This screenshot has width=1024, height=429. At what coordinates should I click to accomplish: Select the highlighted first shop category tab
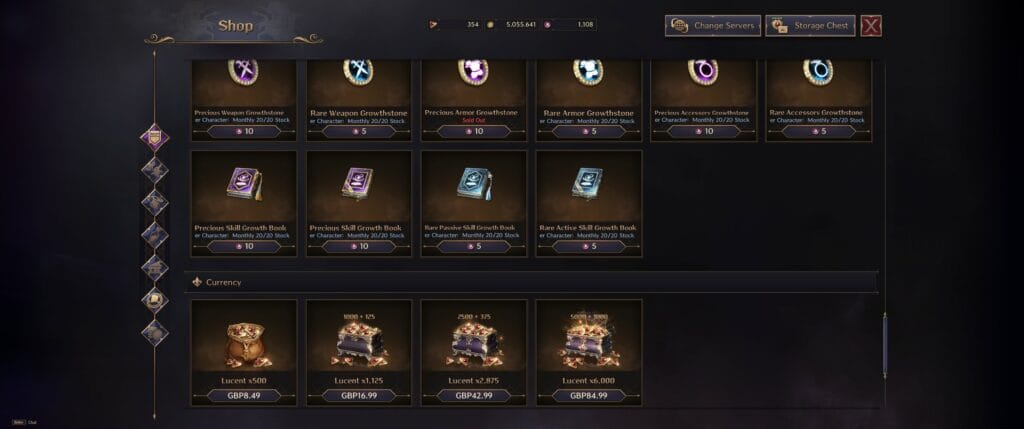click(155, 137)
